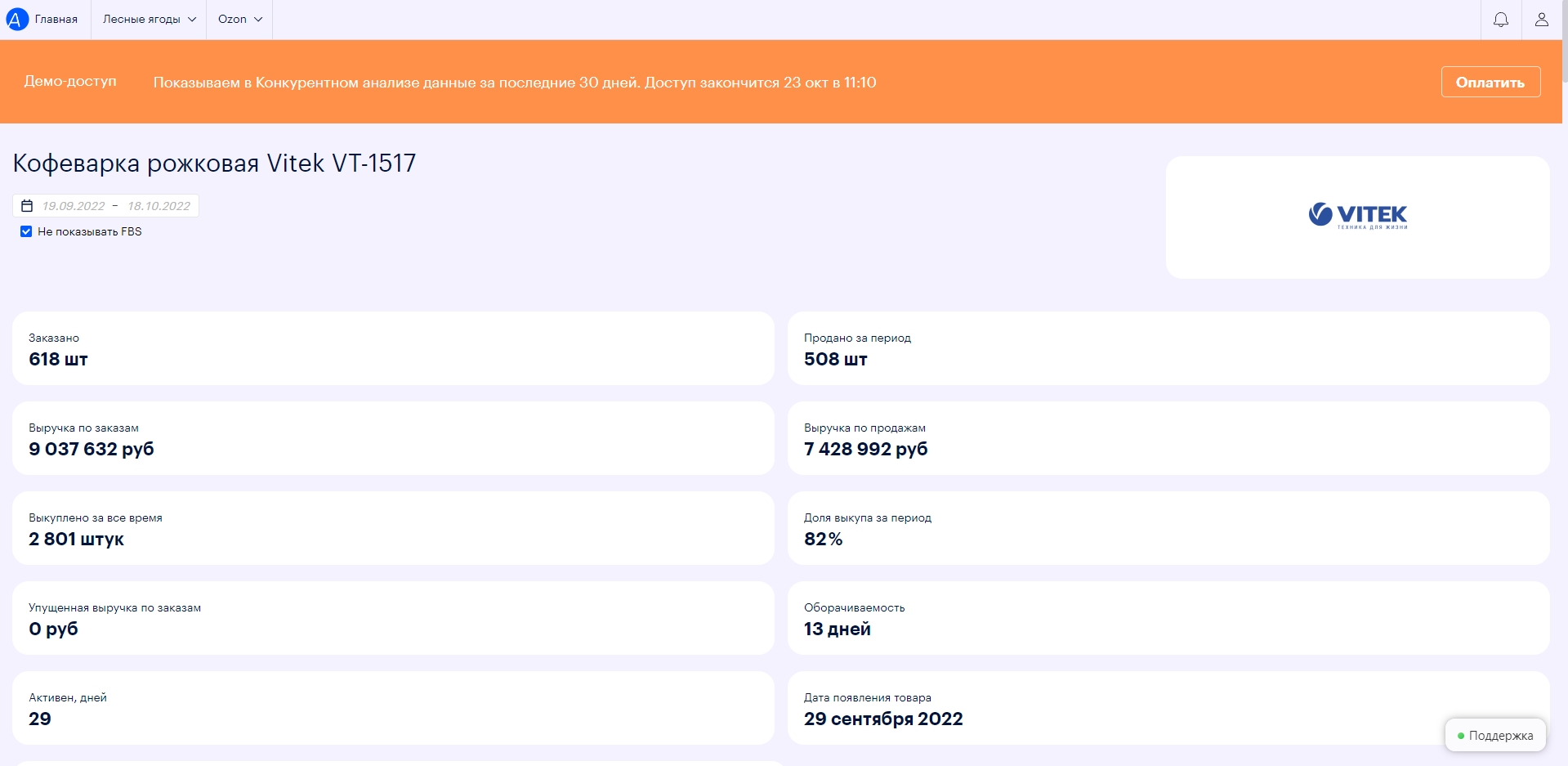Click the 'Продано за период' value 508 шт
This screenshot has width=1568, height=766.
(835, 360)
